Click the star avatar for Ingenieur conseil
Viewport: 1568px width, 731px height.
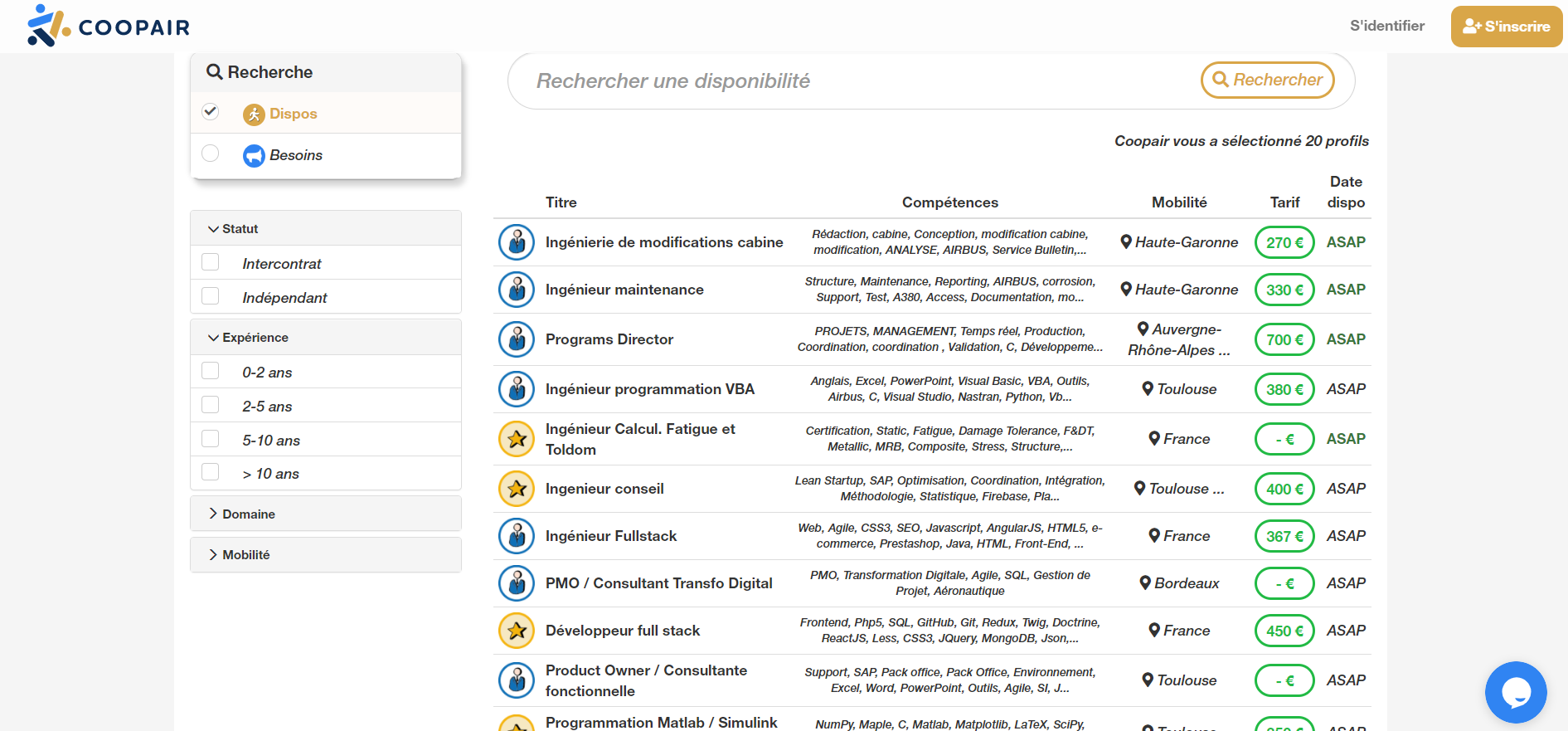tap(517, 489)
